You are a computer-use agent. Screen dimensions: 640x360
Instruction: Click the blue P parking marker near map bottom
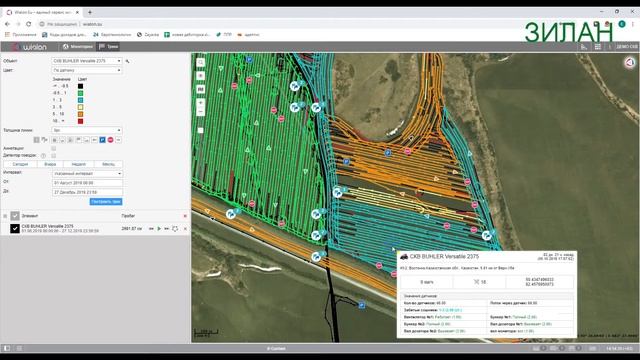coord(362,305)
